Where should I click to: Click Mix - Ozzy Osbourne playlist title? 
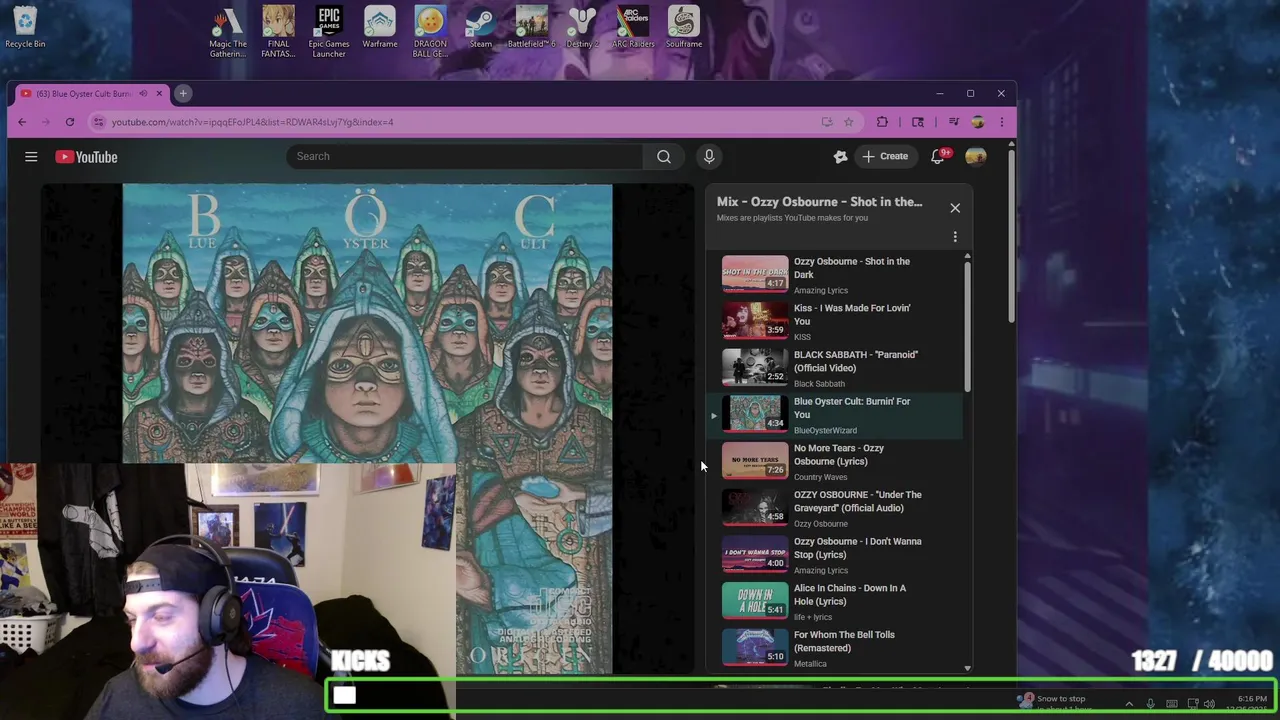(819, 202)
